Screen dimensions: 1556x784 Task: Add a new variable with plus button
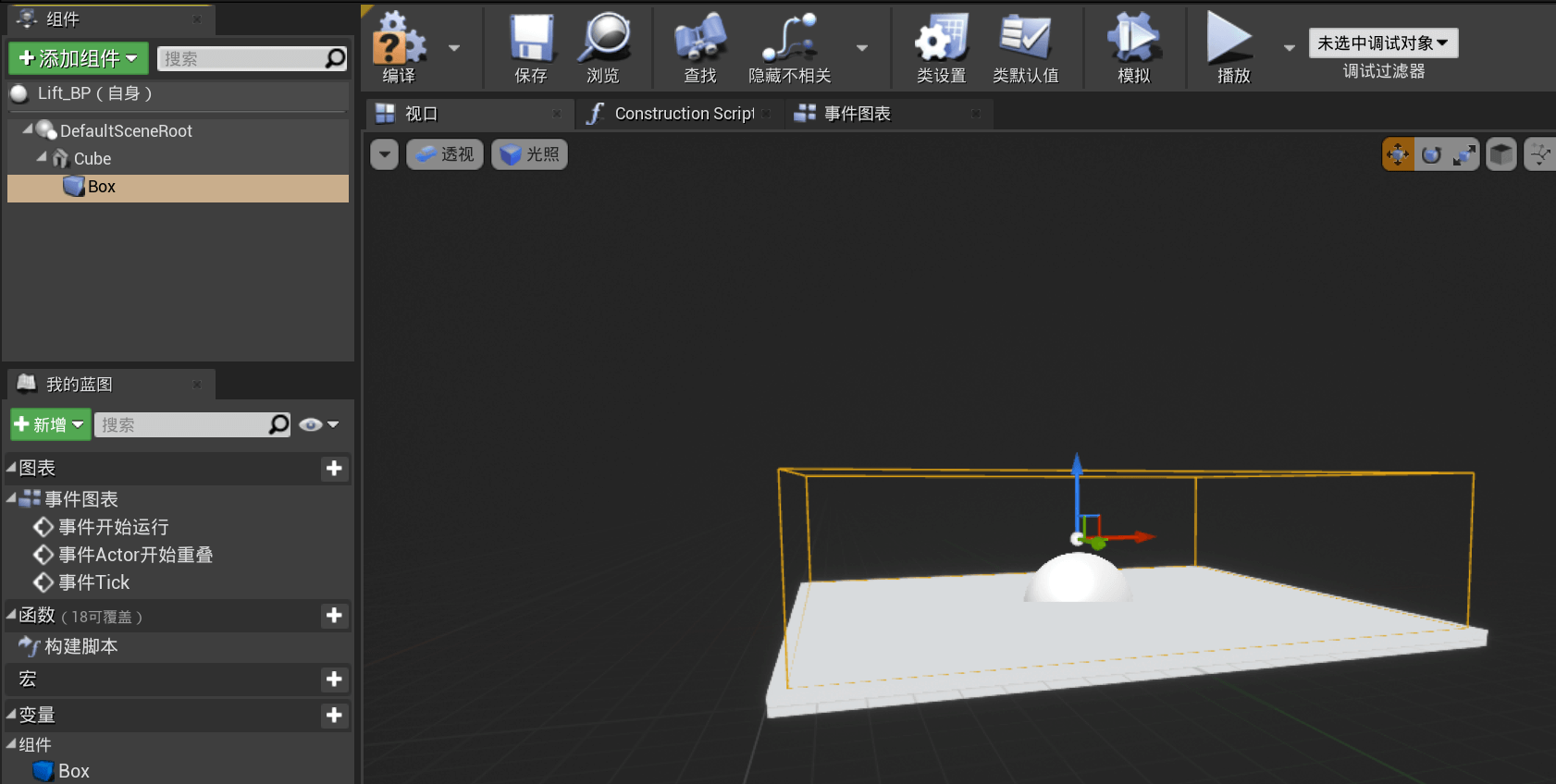(x=334, y=716)
